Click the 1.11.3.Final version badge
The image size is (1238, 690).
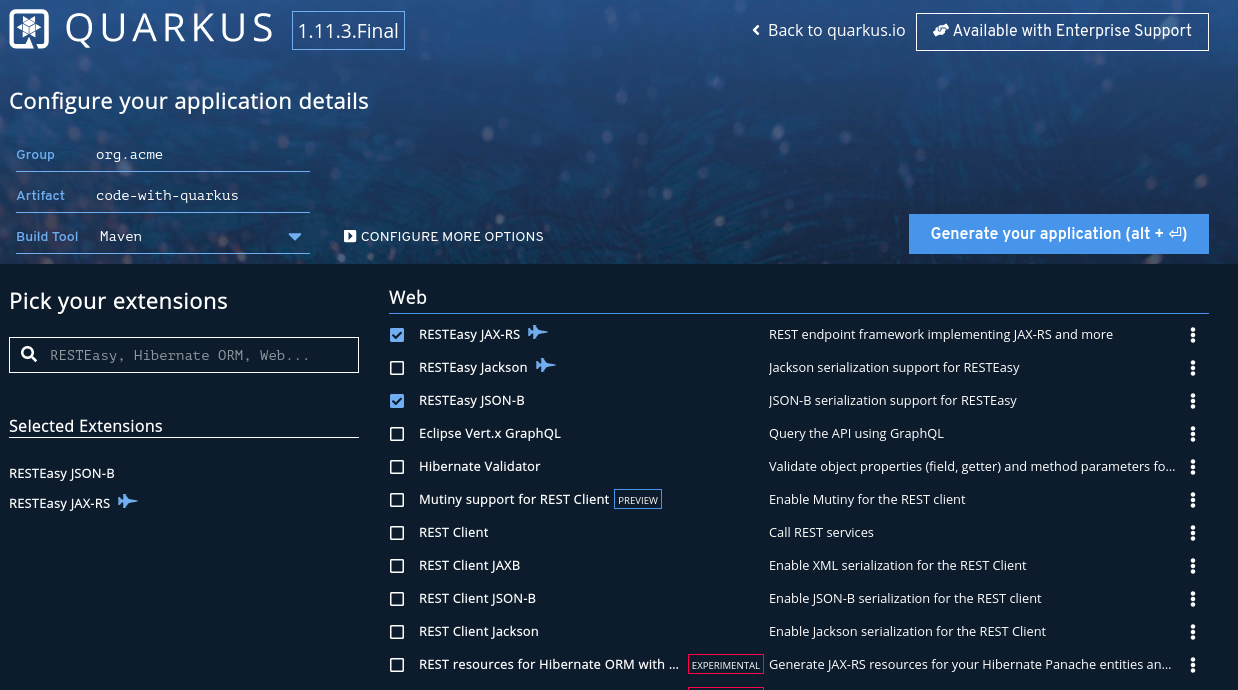pos(349,31)
